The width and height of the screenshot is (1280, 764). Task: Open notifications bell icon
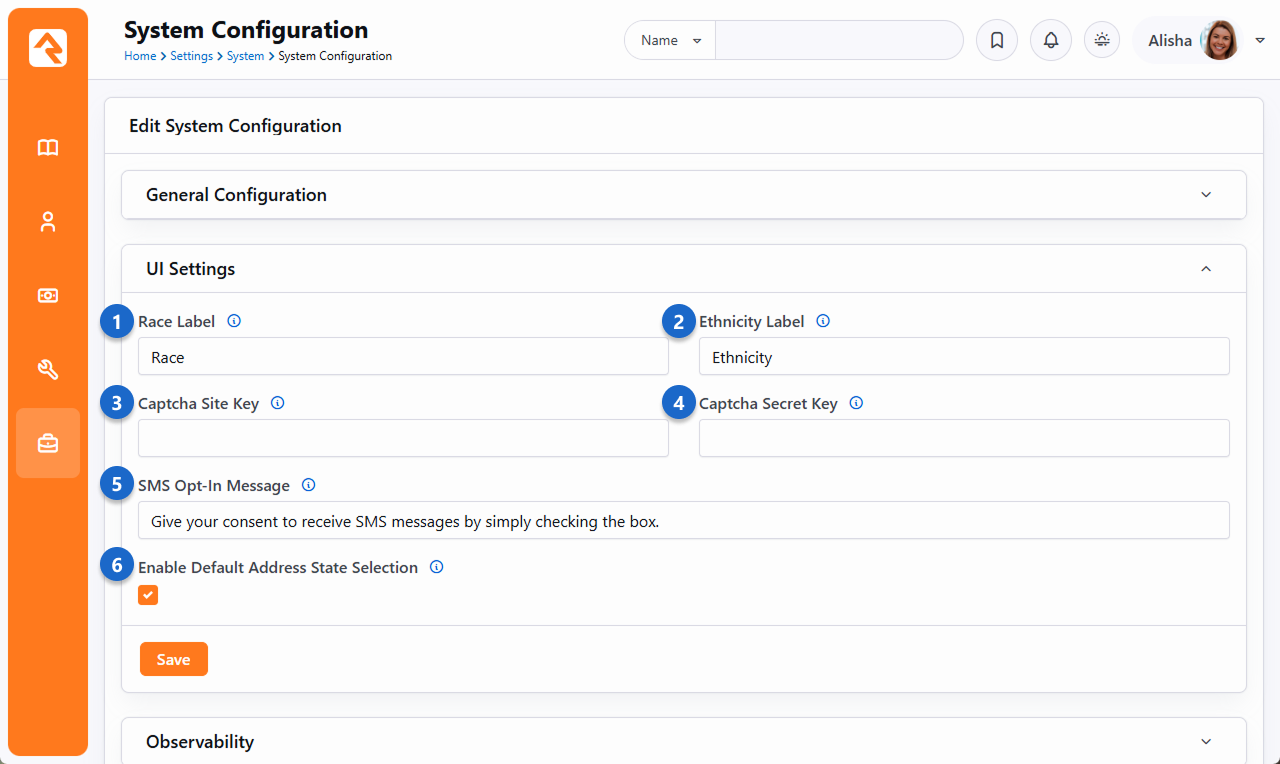(x=1050, y=41)
